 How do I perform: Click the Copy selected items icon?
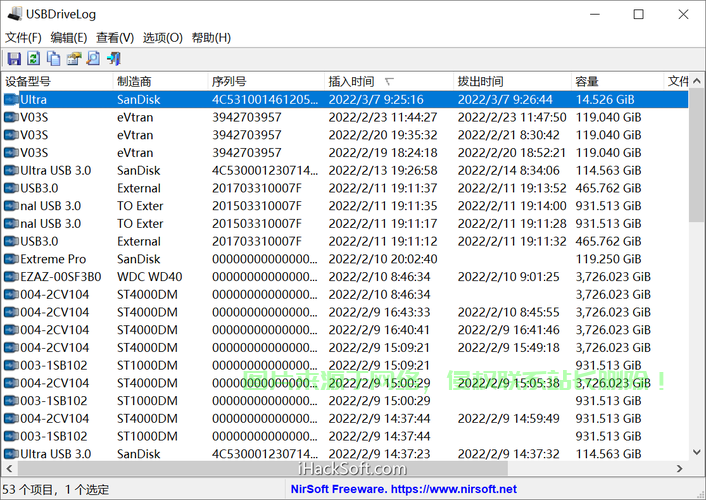[54, 59]
